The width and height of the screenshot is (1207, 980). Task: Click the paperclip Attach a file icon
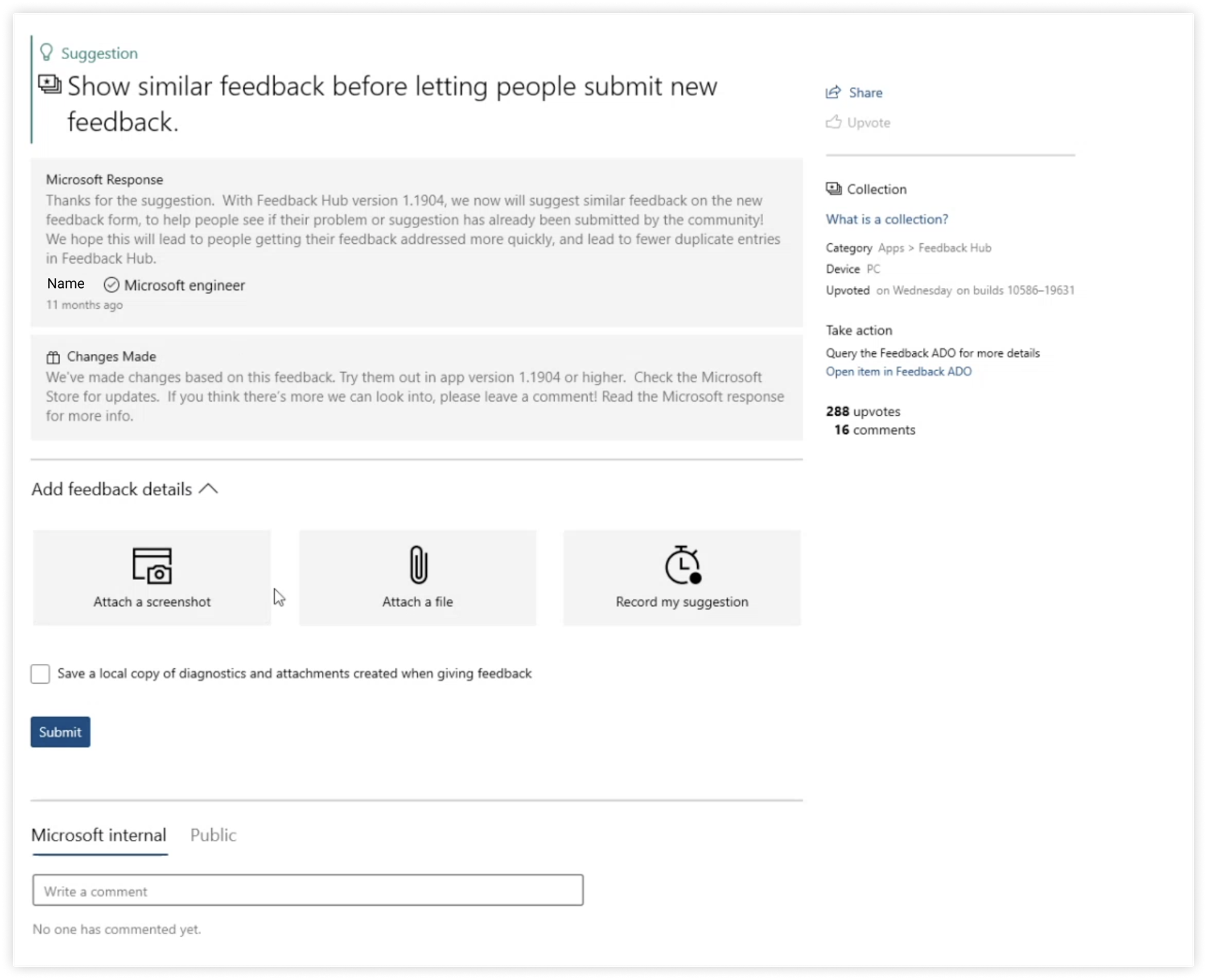(418, 564)
